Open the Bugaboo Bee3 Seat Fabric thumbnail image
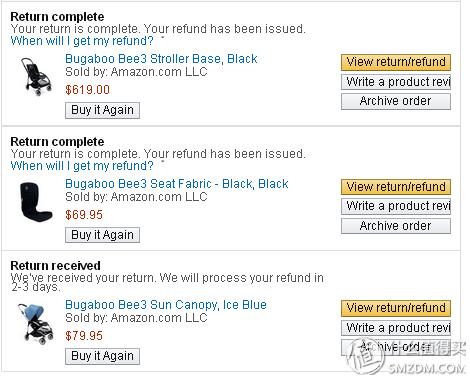 [x=36, y=201]
